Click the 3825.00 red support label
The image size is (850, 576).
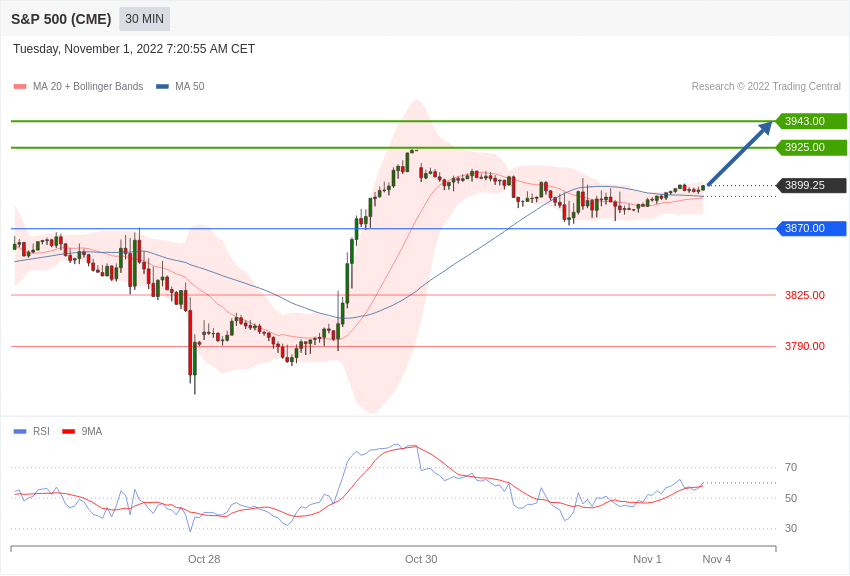pyautogui.click(x=804, y=295)
